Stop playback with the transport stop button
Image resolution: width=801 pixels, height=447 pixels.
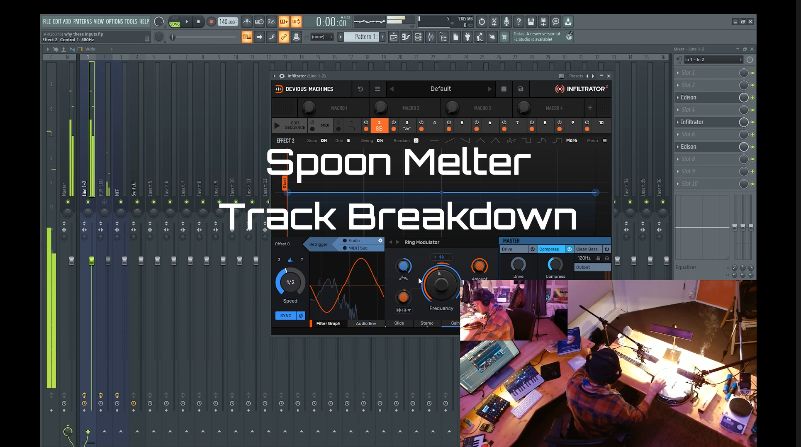pyautogui.click(x=199, y=22)
